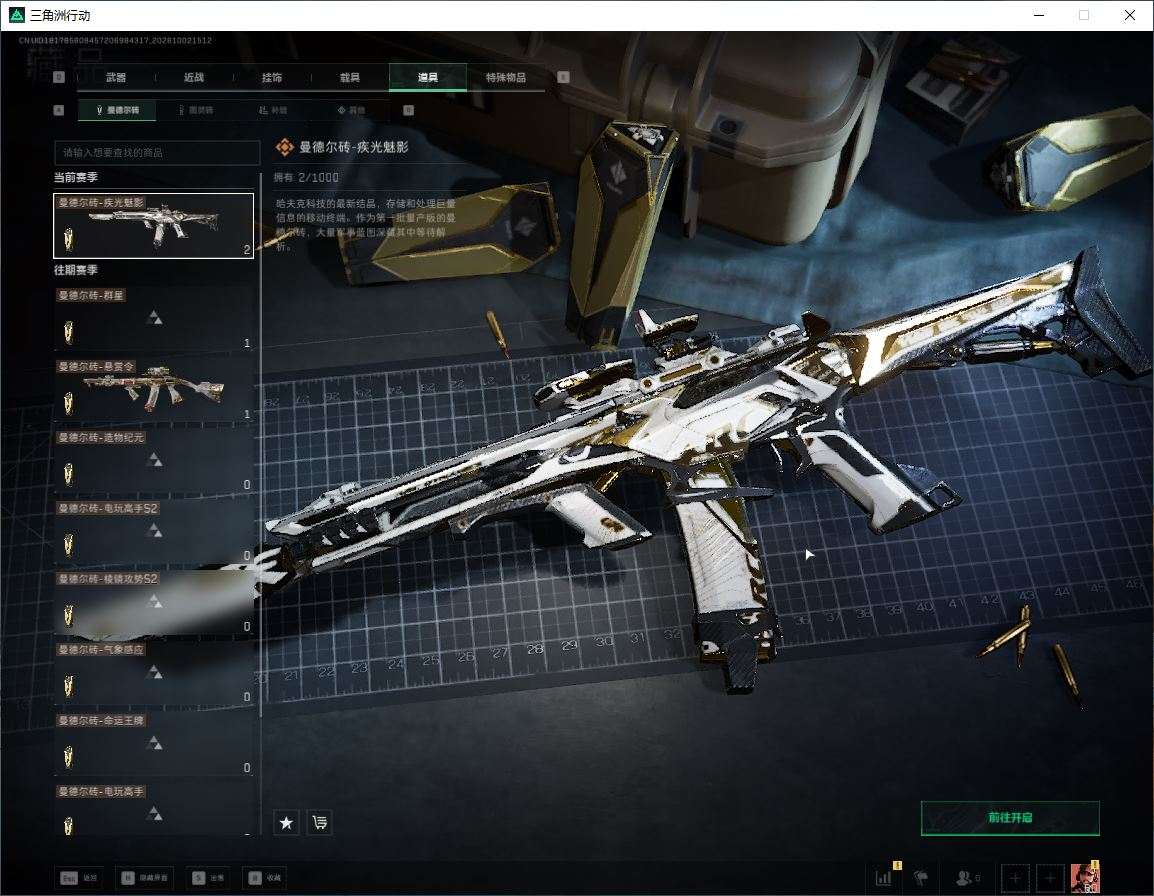The width and height of the screenshot is (1154, 896).
Task: Click the second empty squad slot plus
Action: [x=1050, y=878]
